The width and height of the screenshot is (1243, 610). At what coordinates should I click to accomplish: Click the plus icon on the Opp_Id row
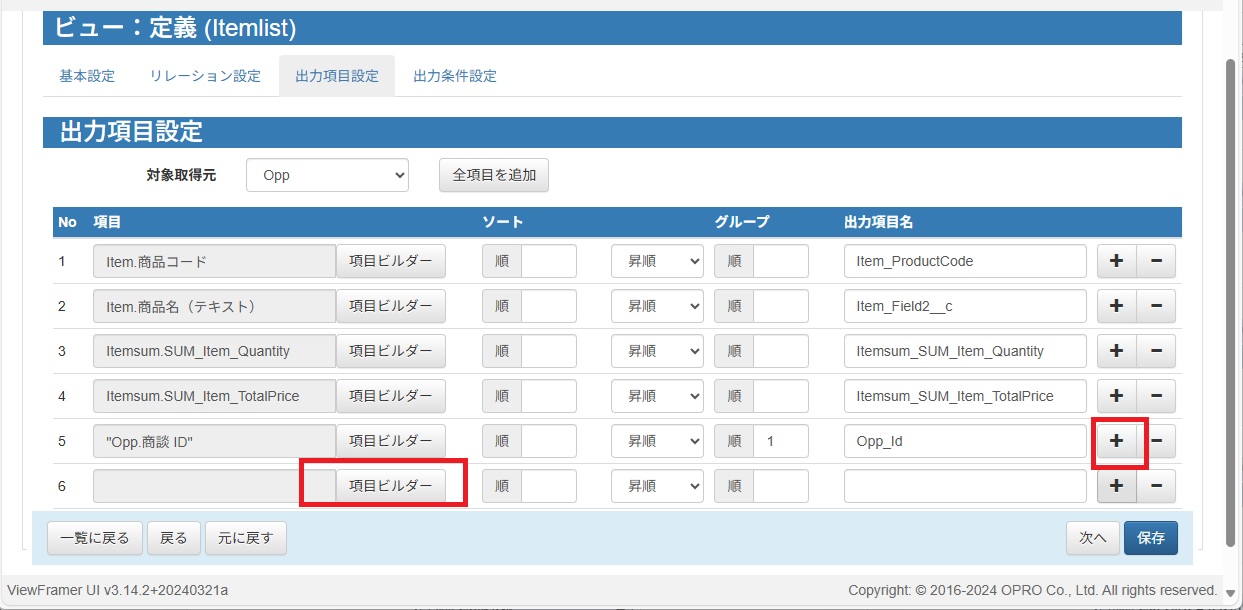1117,441
